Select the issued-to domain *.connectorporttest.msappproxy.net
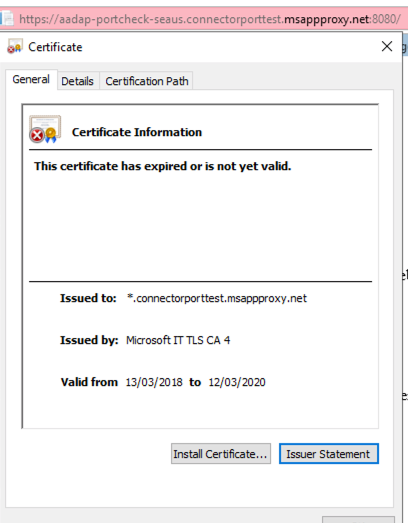 click(217, 298)
